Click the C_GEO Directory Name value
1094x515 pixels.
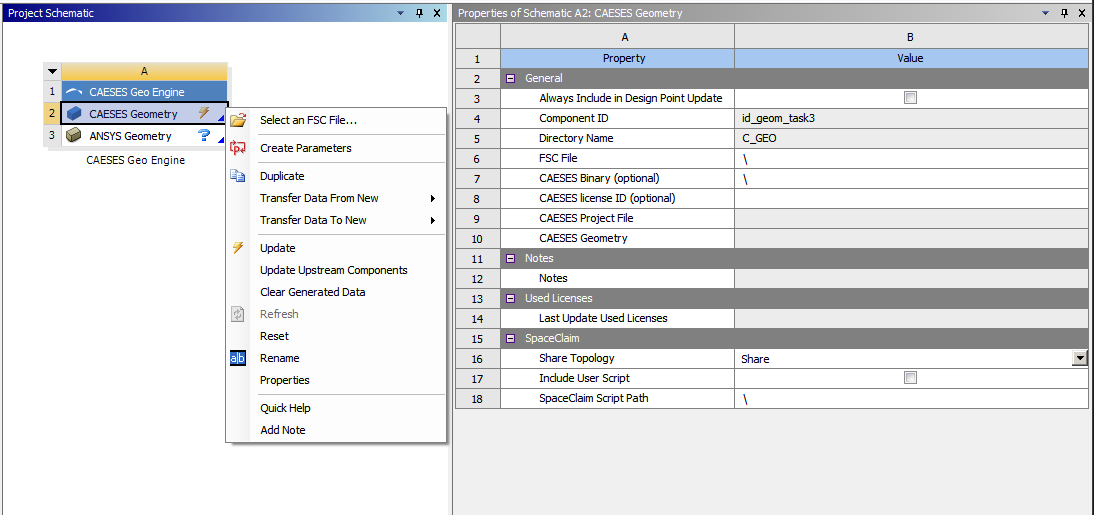[x=759, y=138]
